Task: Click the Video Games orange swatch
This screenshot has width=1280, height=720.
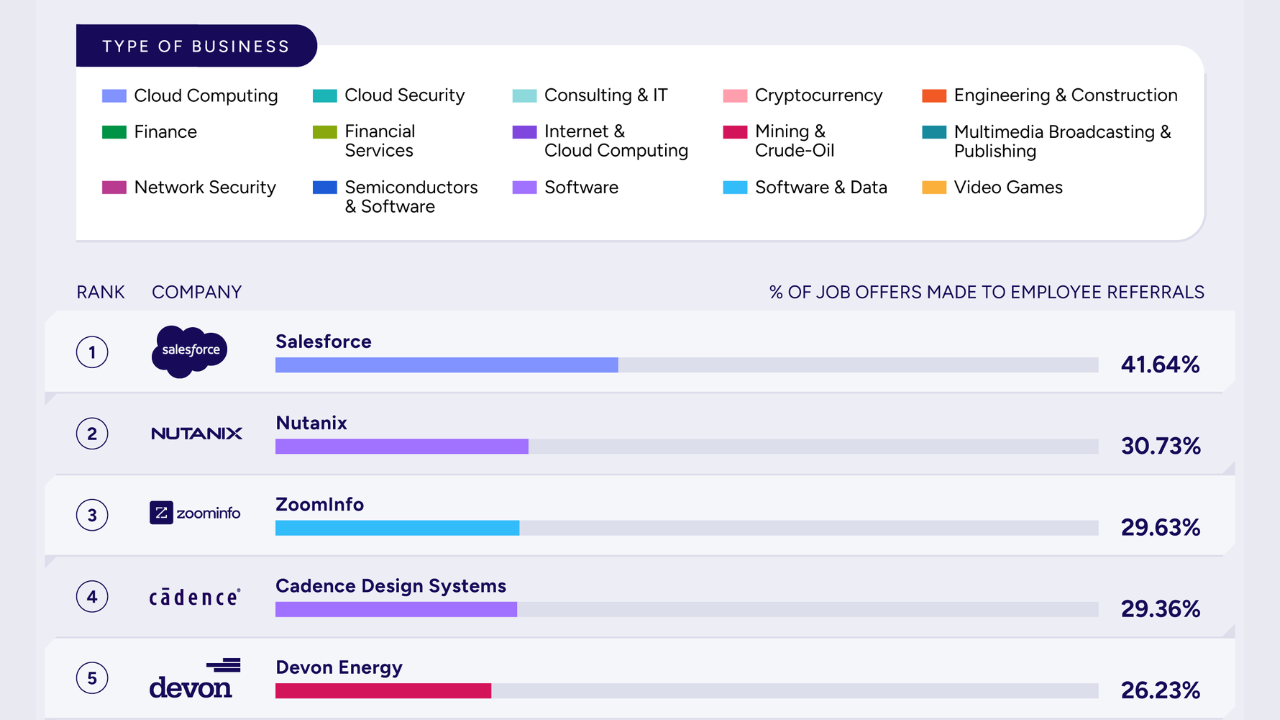Action: click(x=934, y=187)
